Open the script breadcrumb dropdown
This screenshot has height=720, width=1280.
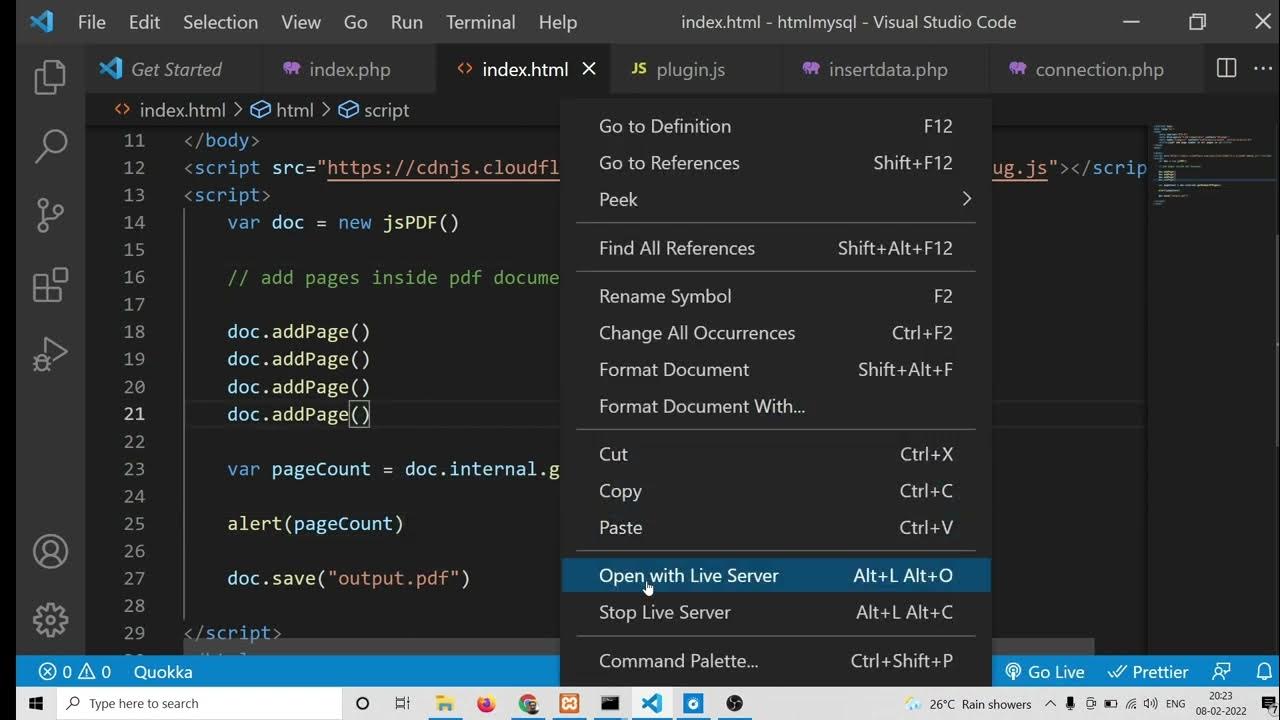(x=374, y=110)
